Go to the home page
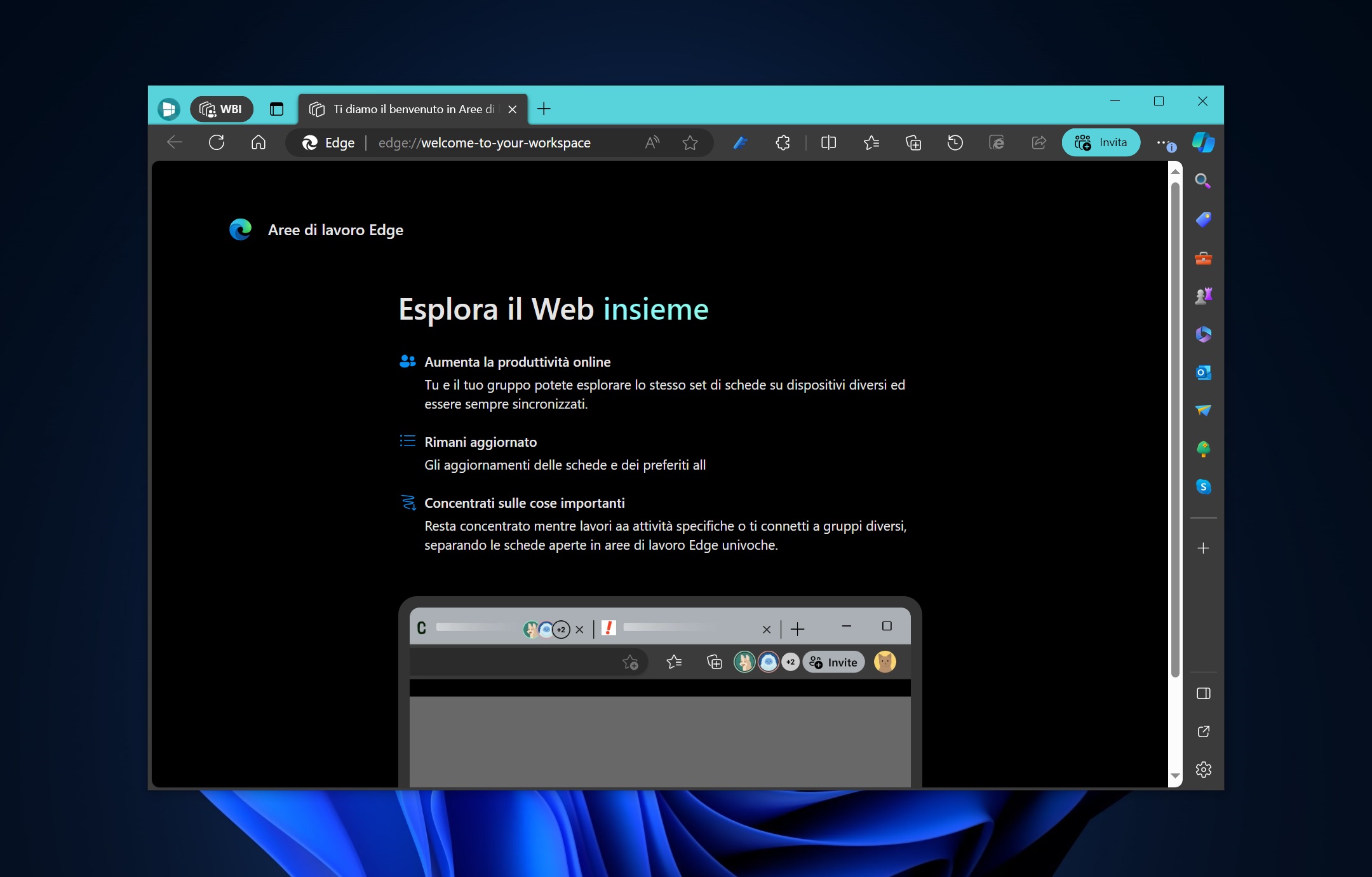The image size is (1372, 877). click(259, 142)
